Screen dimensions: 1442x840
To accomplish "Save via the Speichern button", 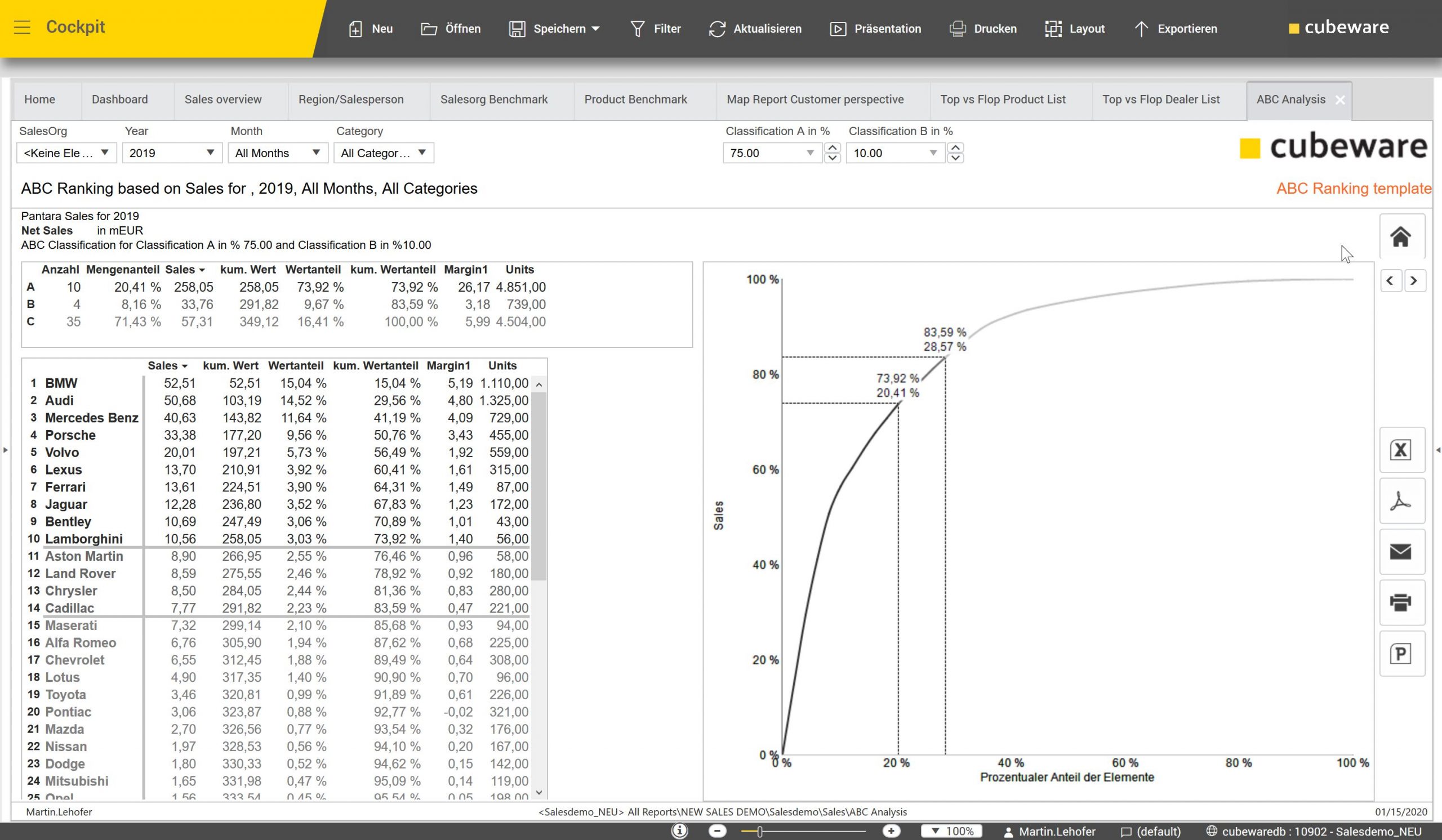I will tap(547, 29).
